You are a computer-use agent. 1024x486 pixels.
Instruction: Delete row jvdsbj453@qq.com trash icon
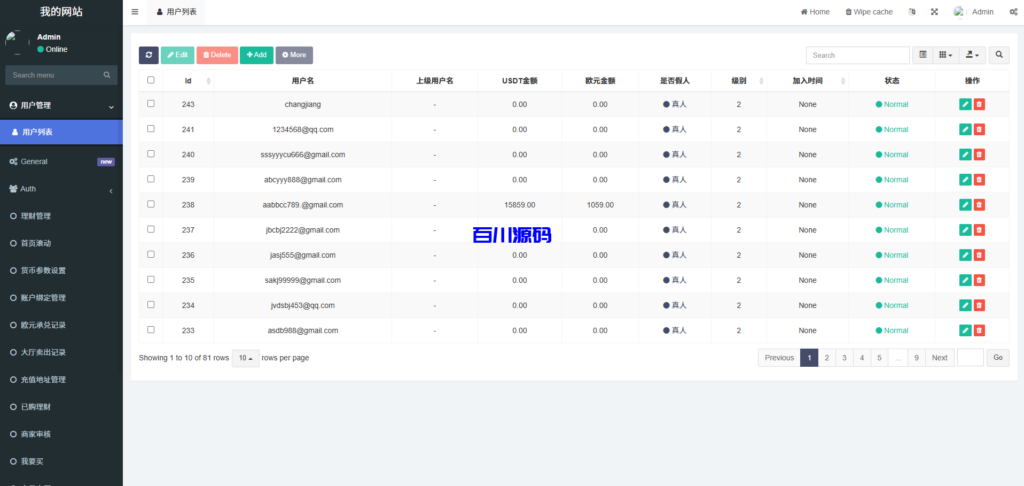click(x=979, y=305)
